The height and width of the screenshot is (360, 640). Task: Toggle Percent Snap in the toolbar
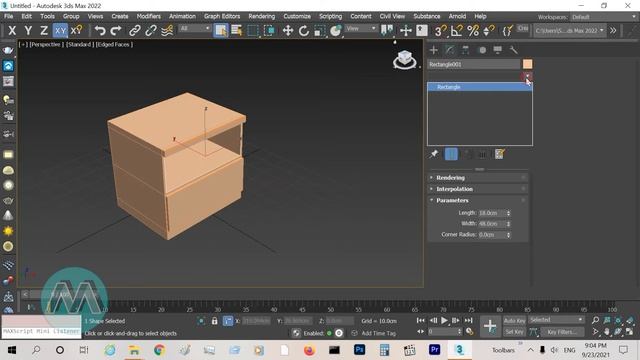pyautogui.click(x=473, y=31)
